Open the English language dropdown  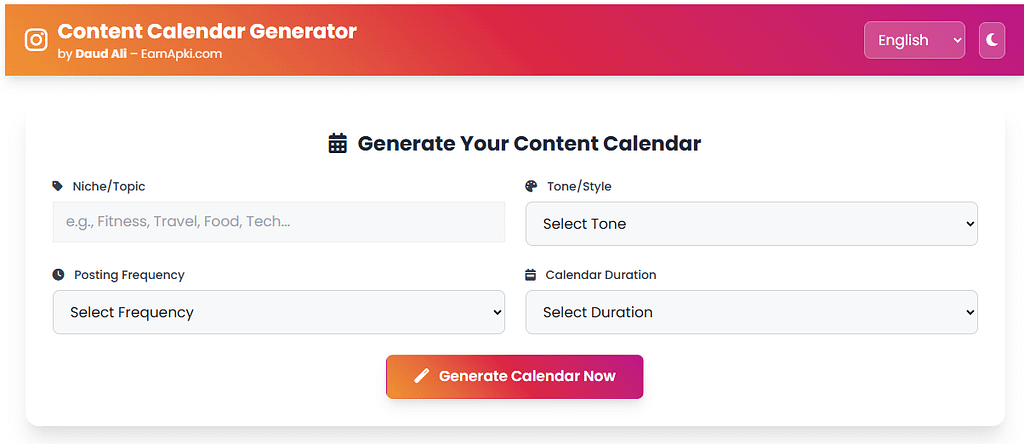[914, 40]
